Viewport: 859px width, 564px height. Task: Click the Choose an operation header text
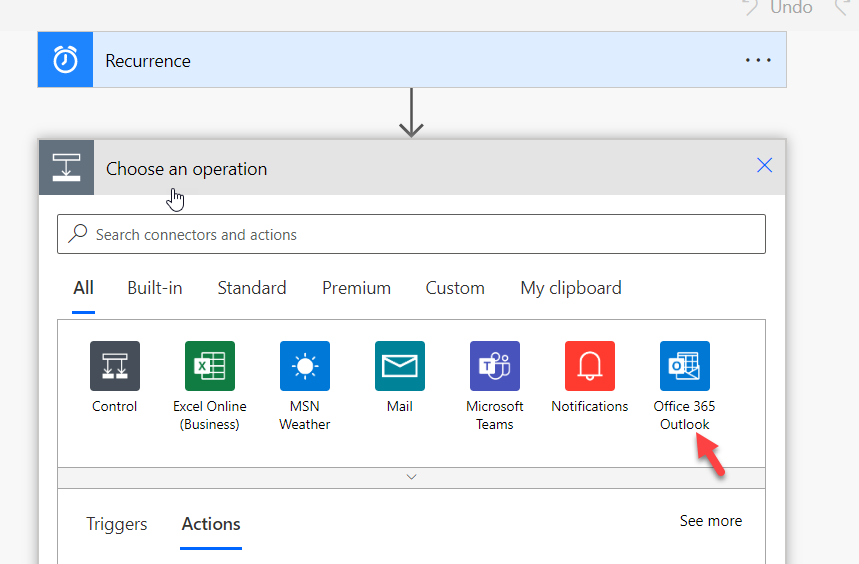pos(186,169)
